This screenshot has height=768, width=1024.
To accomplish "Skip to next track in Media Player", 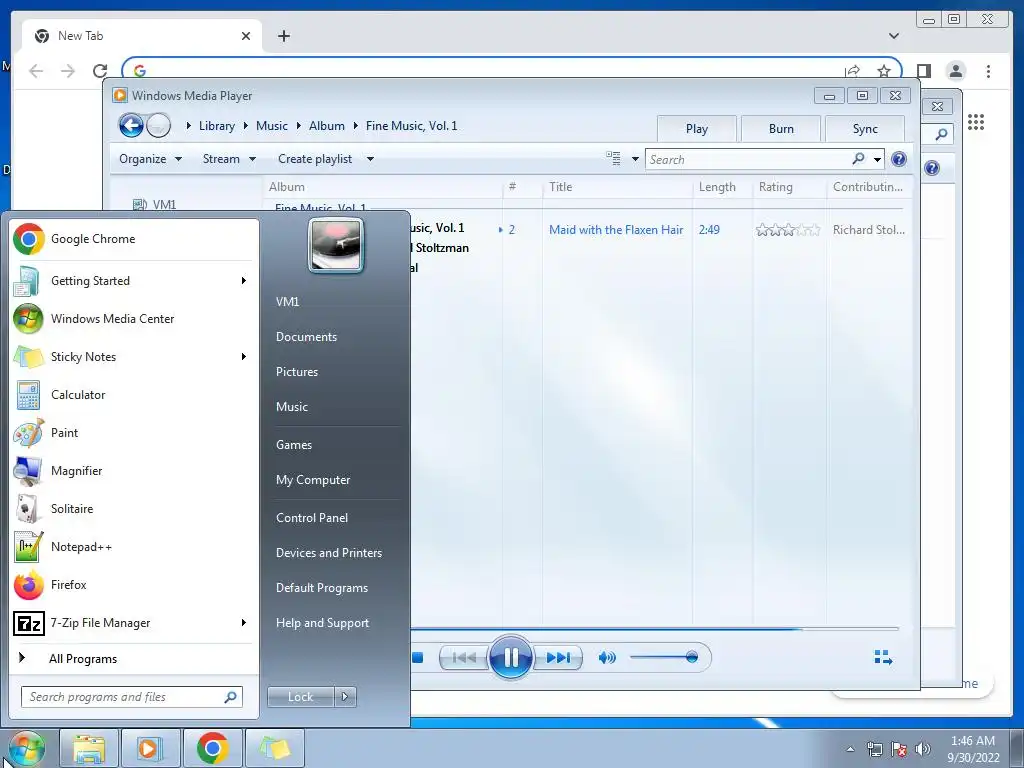I will coord(558,658).
